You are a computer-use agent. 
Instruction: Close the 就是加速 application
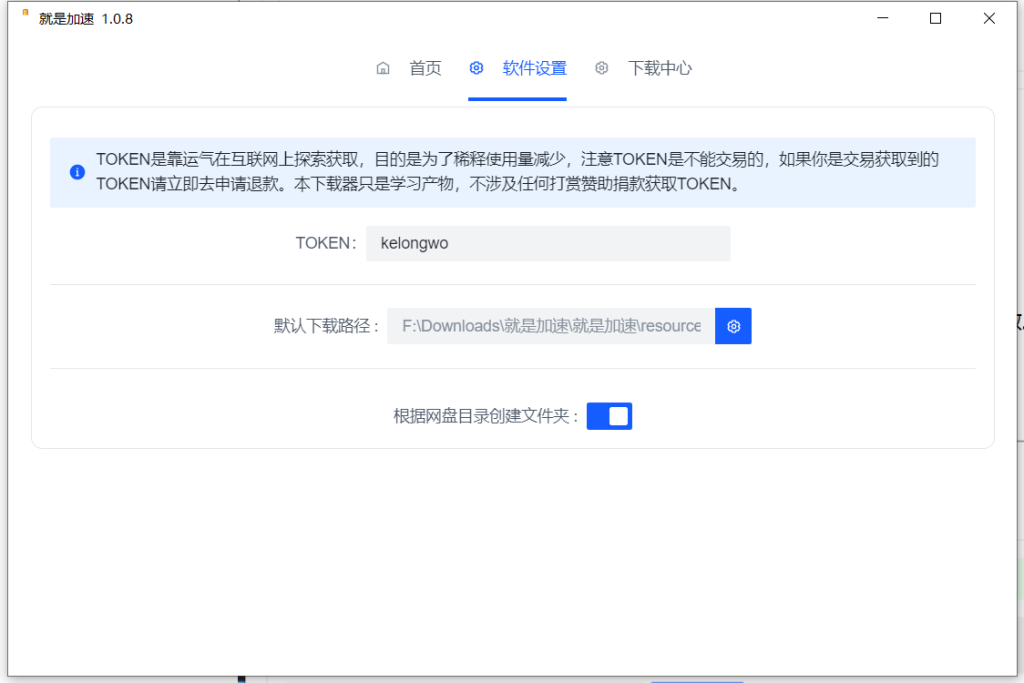(988, 17)
